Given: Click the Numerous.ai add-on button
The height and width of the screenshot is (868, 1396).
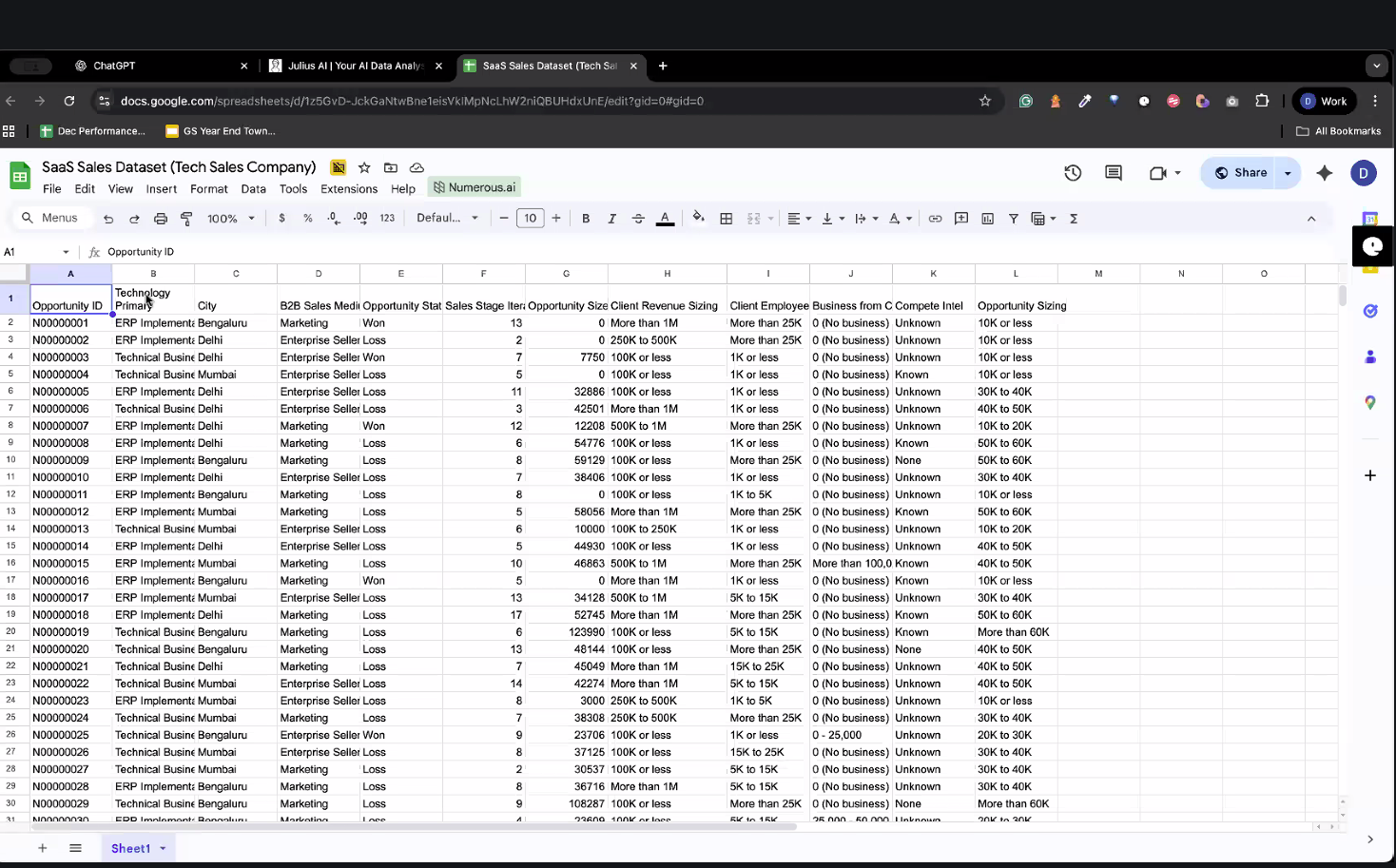Looking at the screenshot, I should coord(474,187).
